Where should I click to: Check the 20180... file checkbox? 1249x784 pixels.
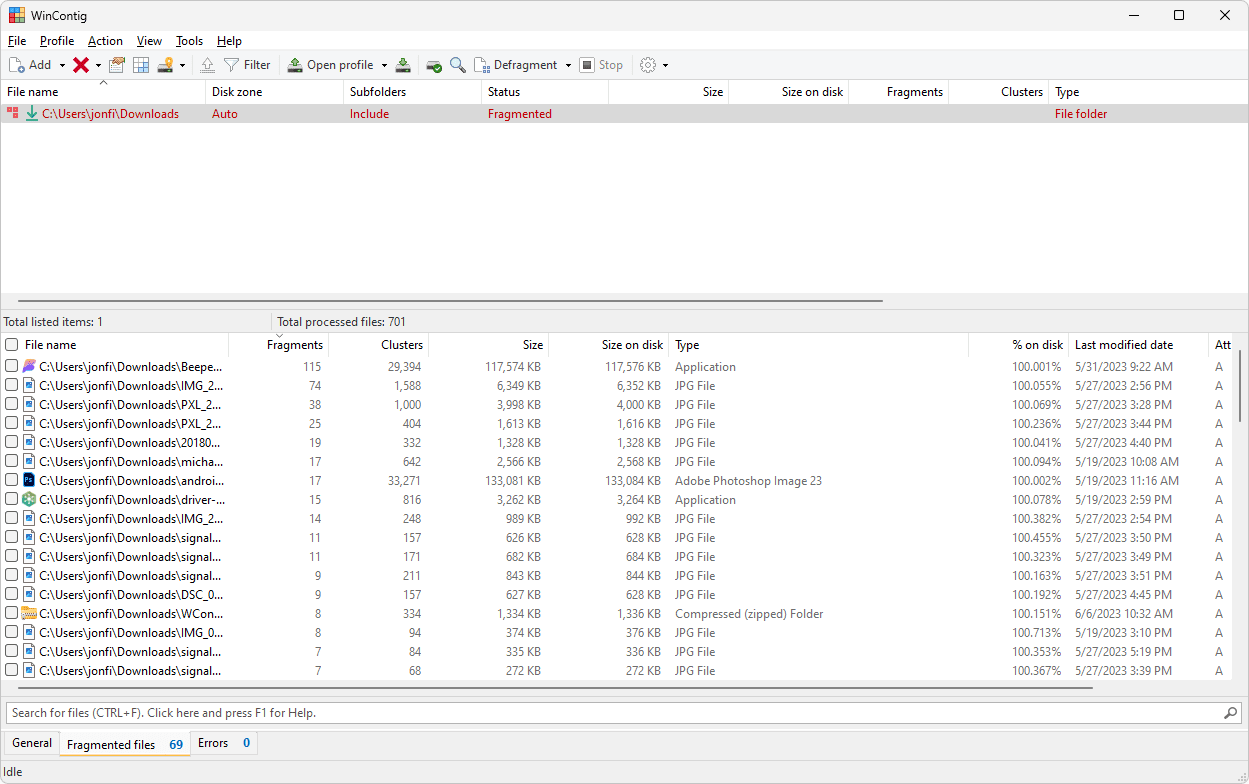(12, 443)
